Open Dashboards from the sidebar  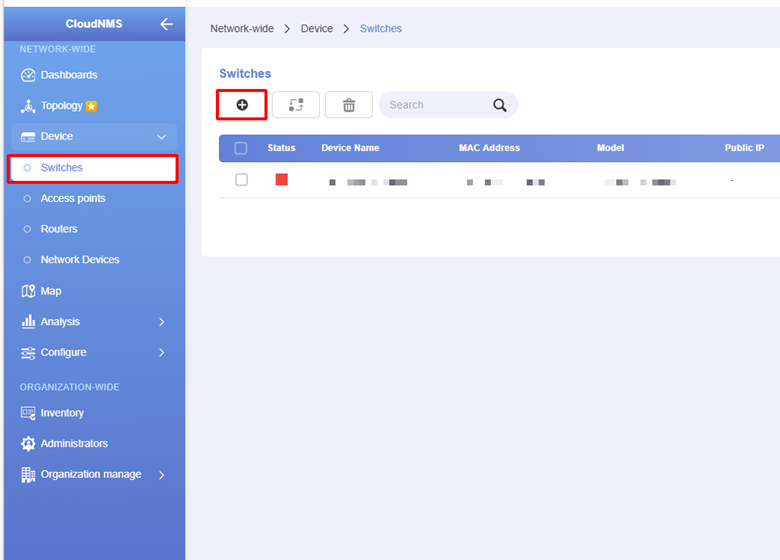tap(68, 75)
